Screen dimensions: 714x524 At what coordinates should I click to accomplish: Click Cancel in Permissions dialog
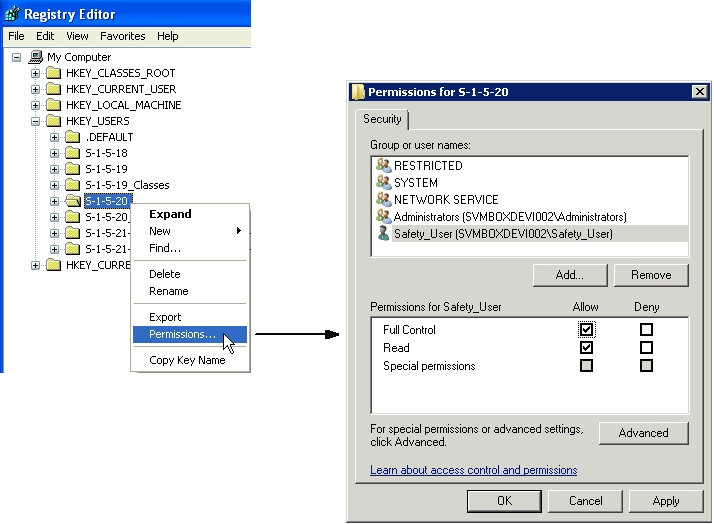585,501
